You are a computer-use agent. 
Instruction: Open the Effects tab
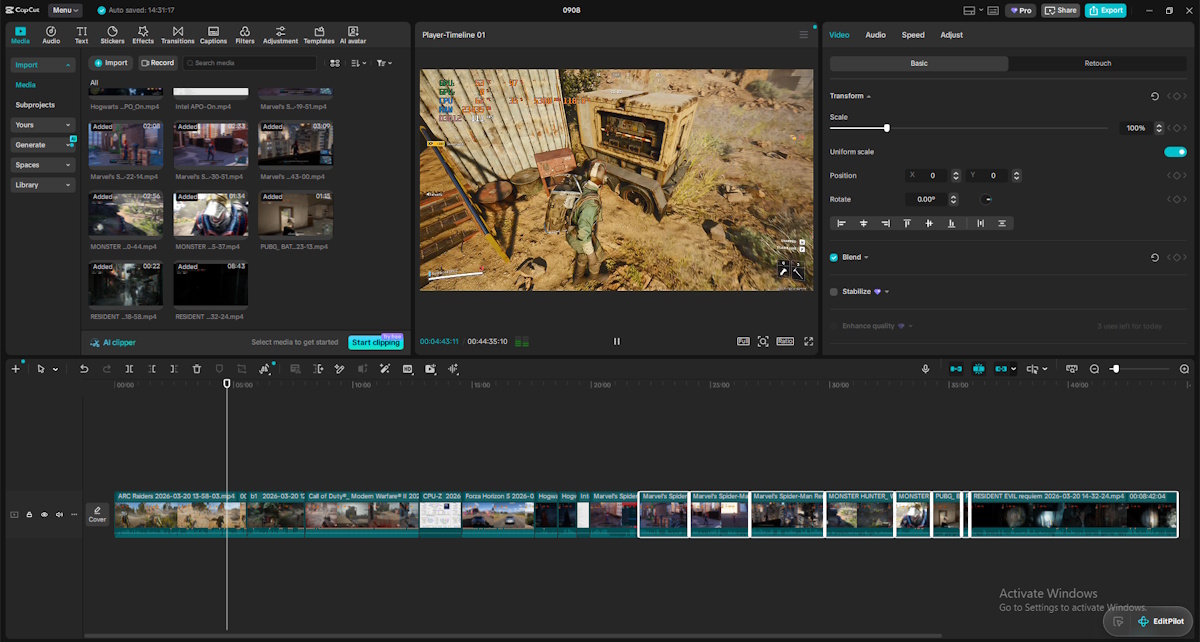[x=143, y=35]
